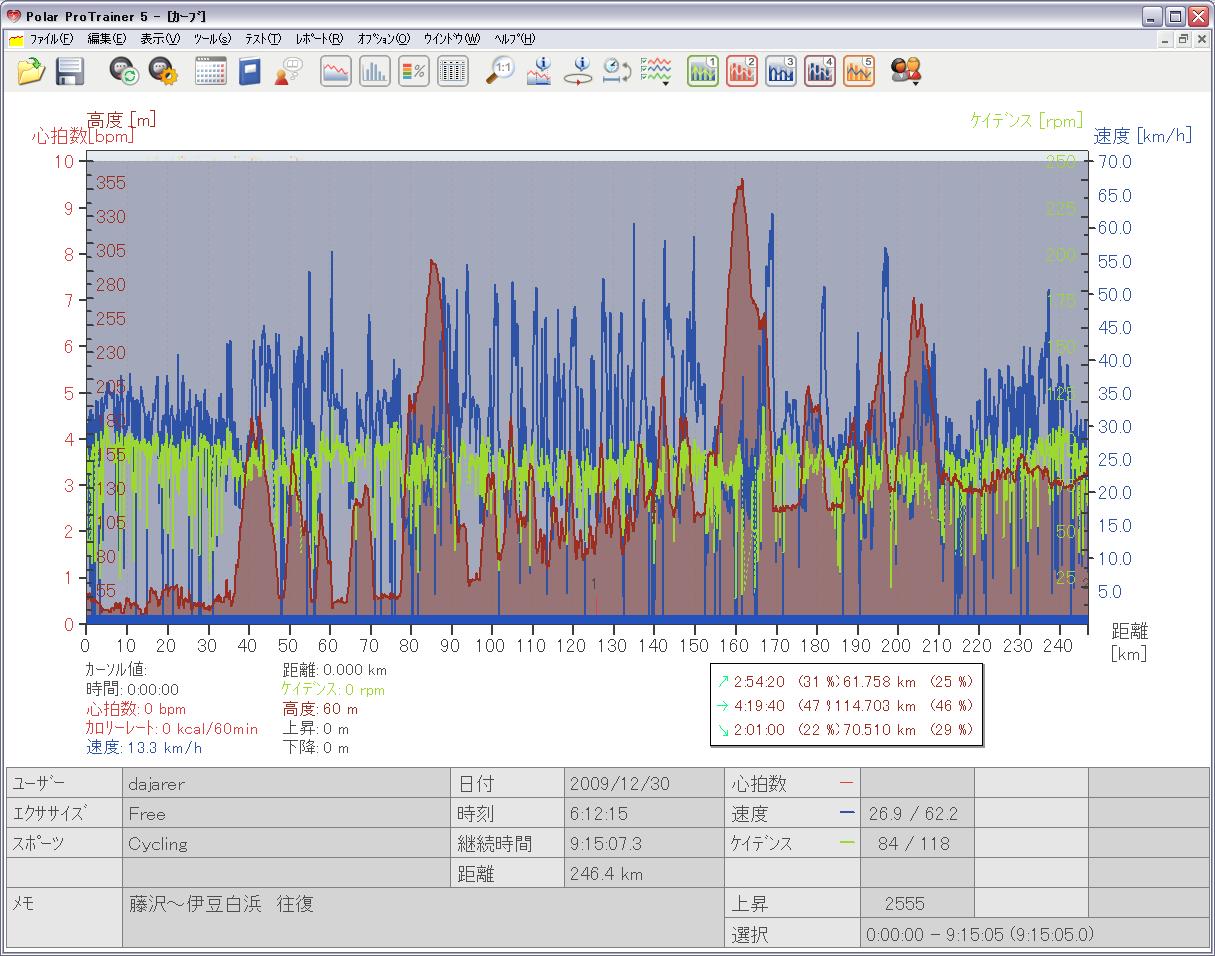The height and width of the screenshot is (956, 1215).
Task: Click speed value 26.9 / 62.2
Action: pyautogui.click(x=917, y=814)
